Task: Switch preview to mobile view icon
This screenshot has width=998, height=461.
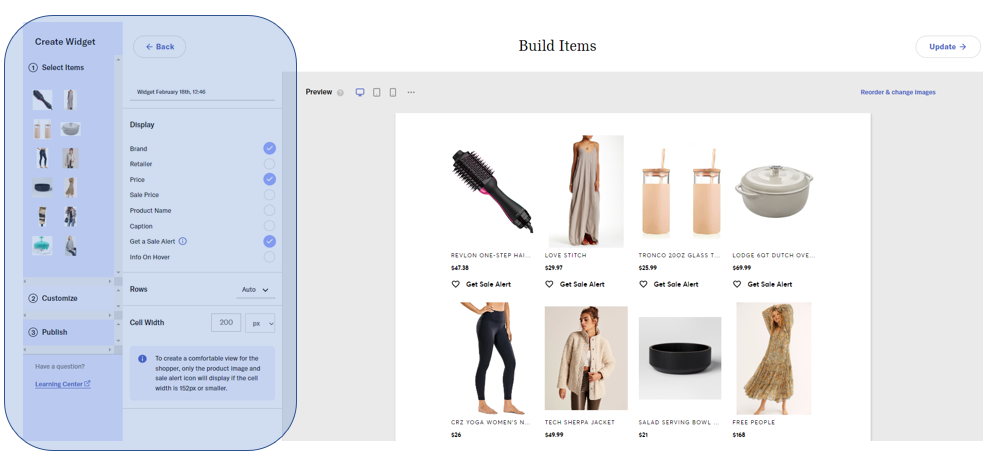Action: click(393, 92)
